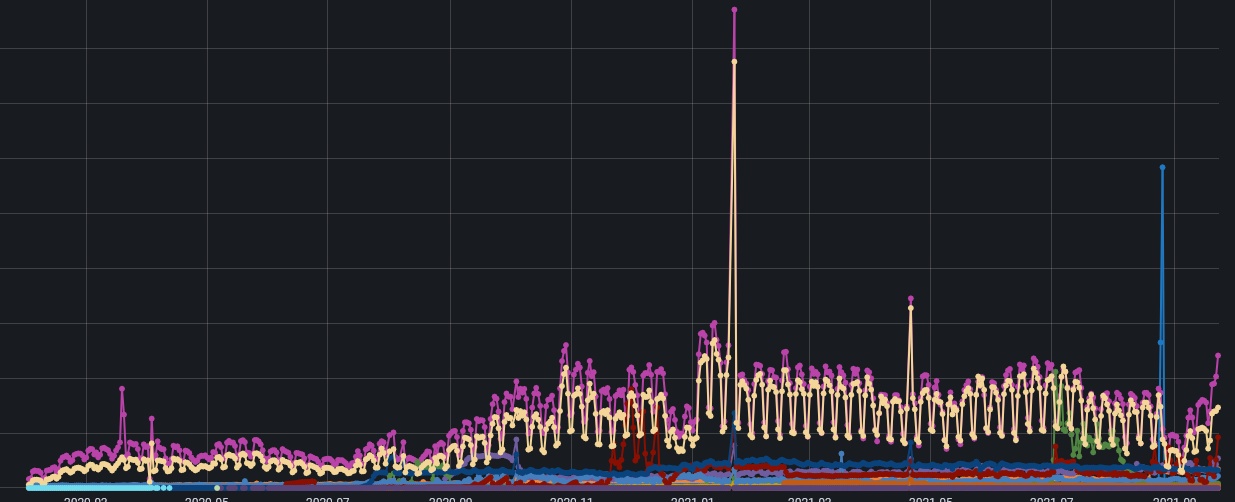Click the green series peak near 2021-07
The width and height of the screenshot is (1235, 502).
(x=1055, y=374)
